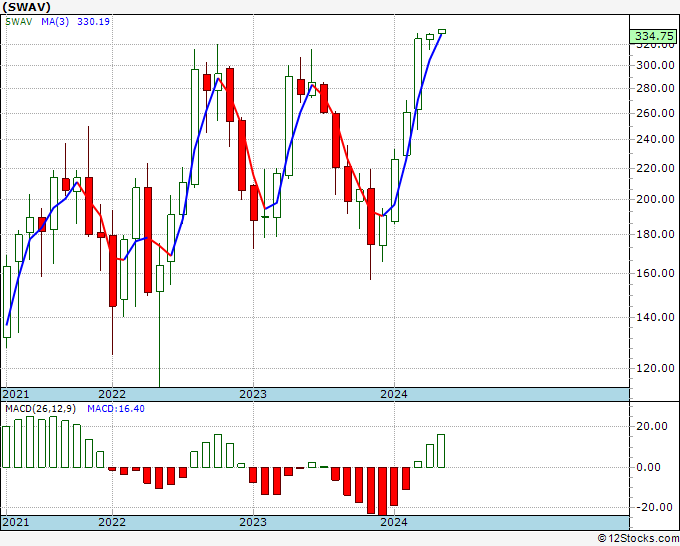Click the 334.75 current price label
680x546 pixels.
[654, 36]
